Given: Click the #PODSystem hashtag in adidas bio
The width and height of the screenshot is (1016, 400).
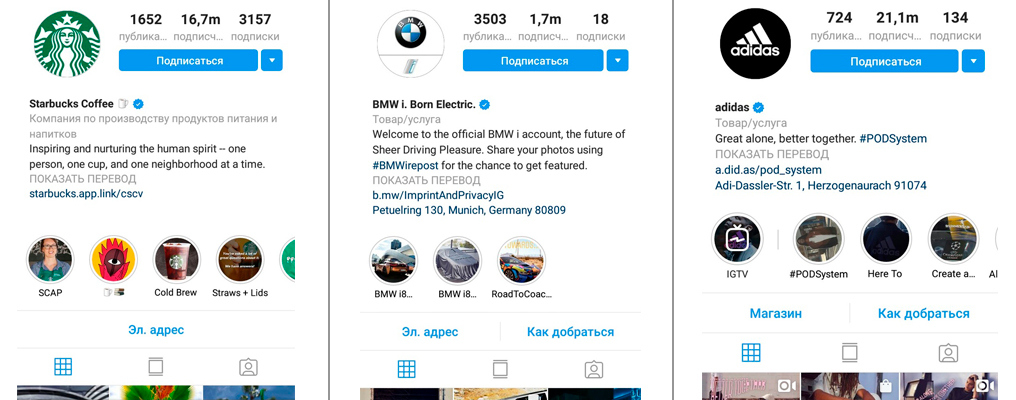Looking at the screenshot, I should [x=894, y=139].
